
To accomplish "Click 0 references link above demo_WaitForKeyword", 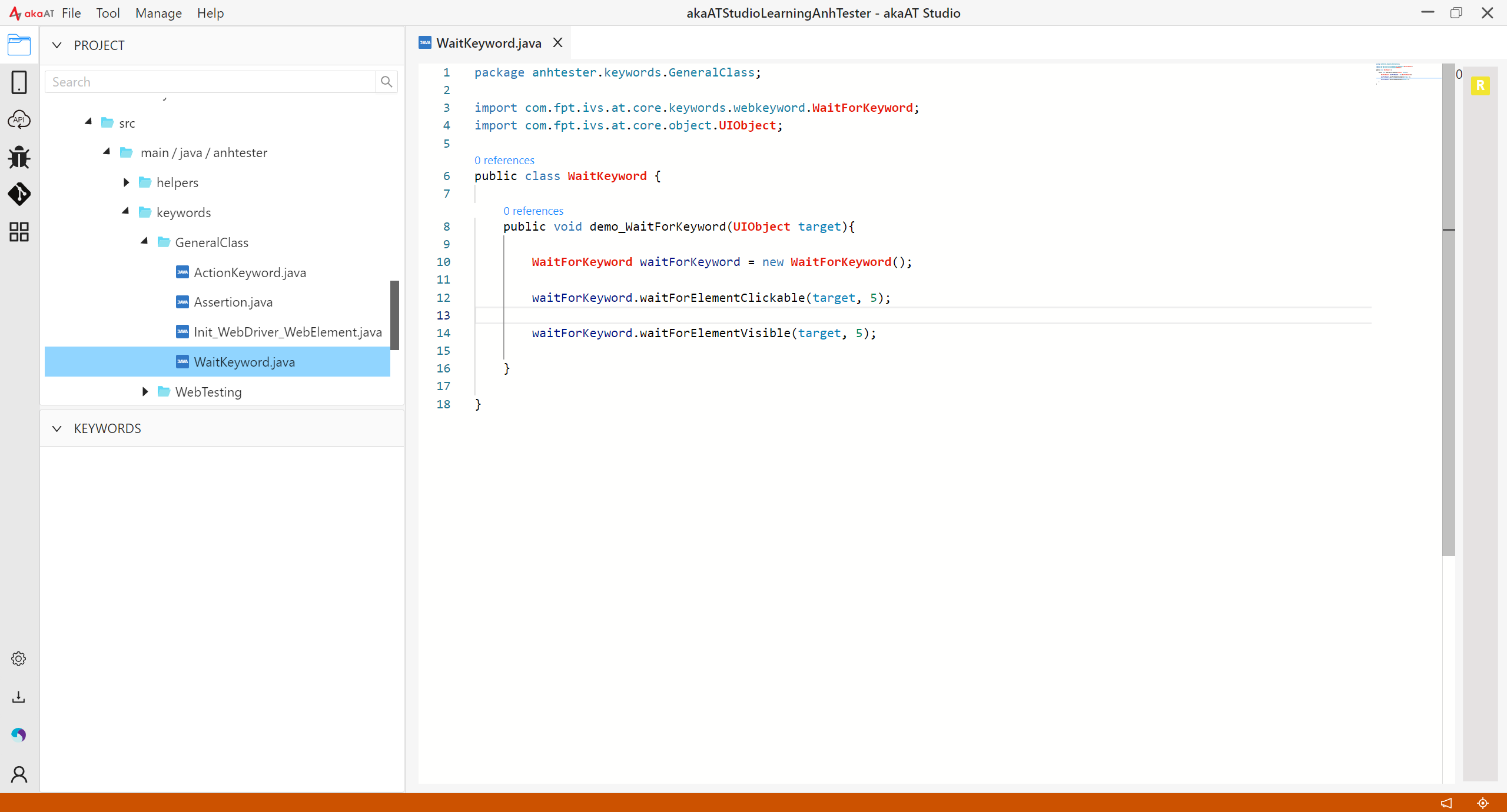I will coord(533,211).
